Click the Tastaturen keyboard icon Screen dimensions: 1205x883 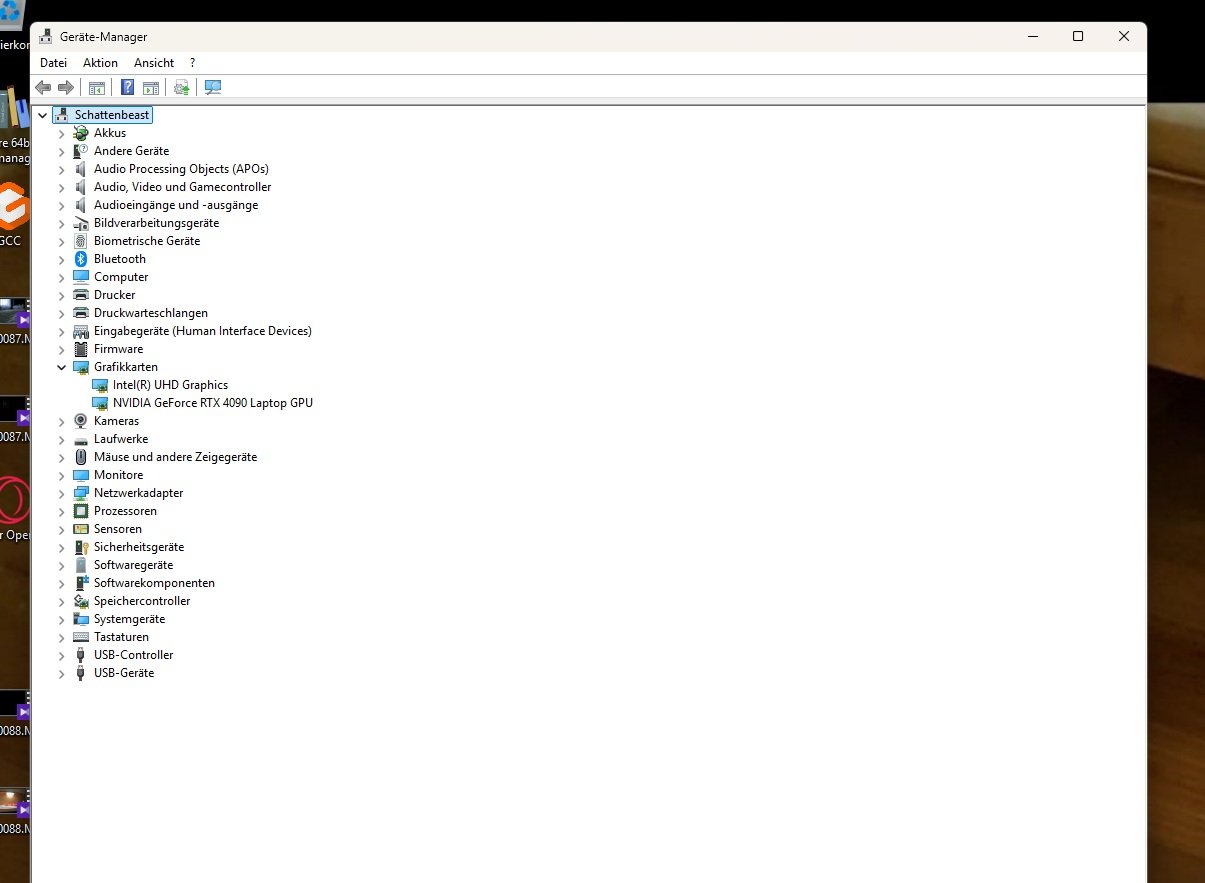81,637
